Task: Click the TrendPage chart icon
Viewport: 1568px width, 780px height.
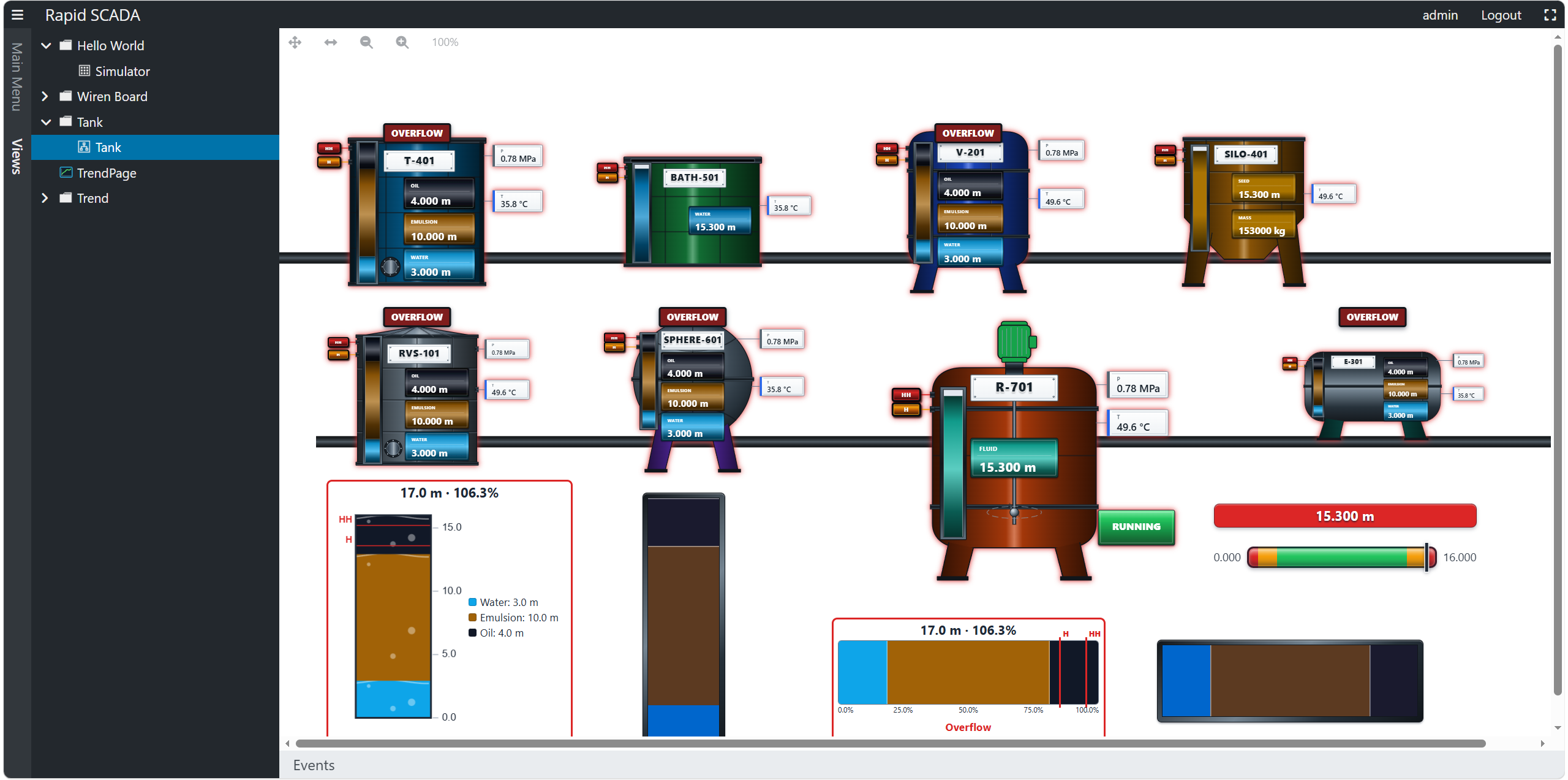Action: (x=66, y=173)
